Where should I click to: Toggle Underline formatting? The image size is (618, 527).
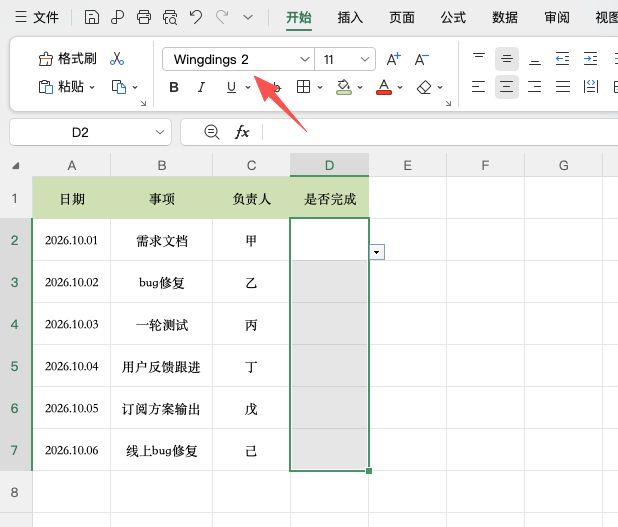[231, 87]
